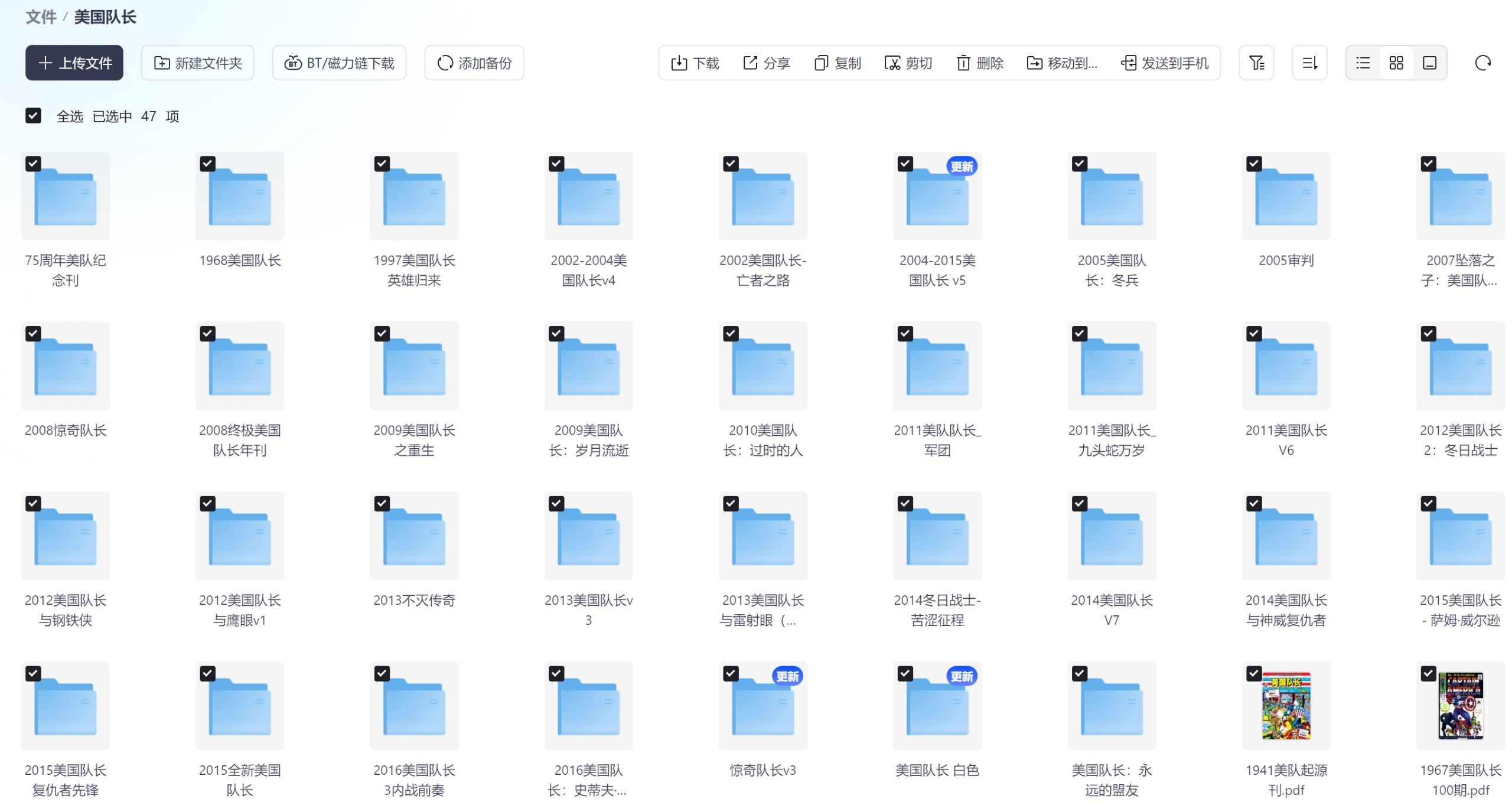
Task: Open the 美国队长：永远的盟友 folder icon
Action: click(x=1112, y=706)
